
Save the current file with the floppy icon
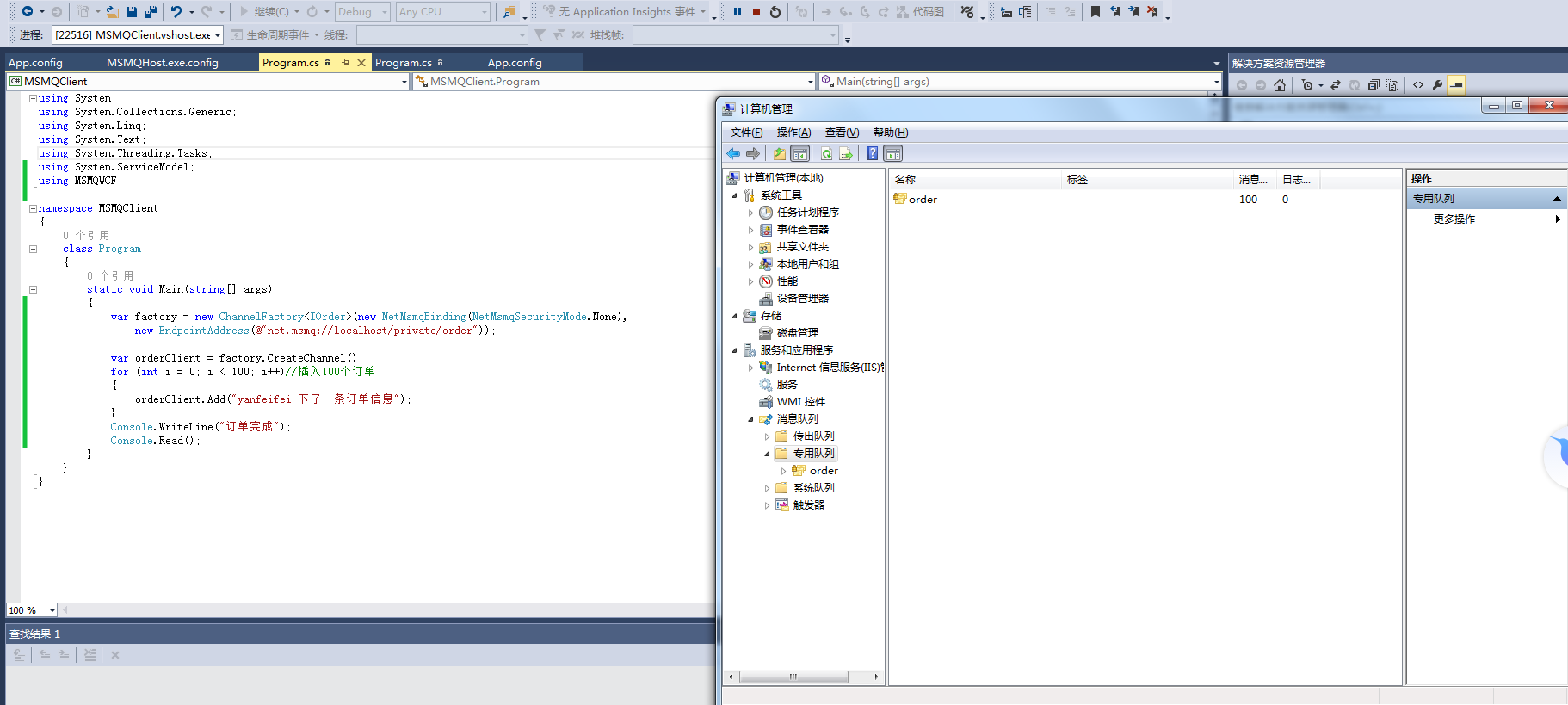click(x=132, y=12)
